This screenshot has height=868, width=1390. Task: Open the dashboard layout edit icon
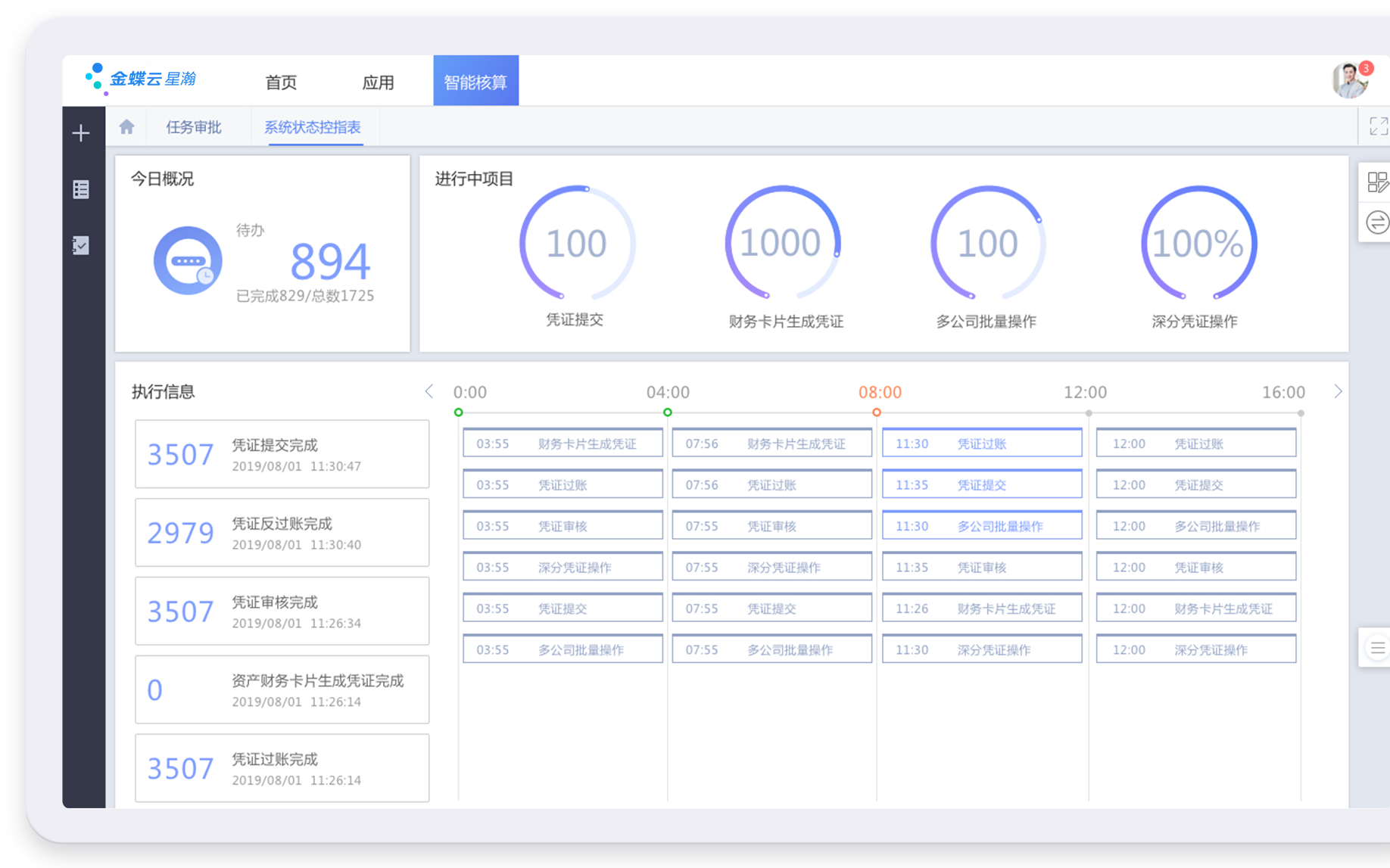(1377, 182)
